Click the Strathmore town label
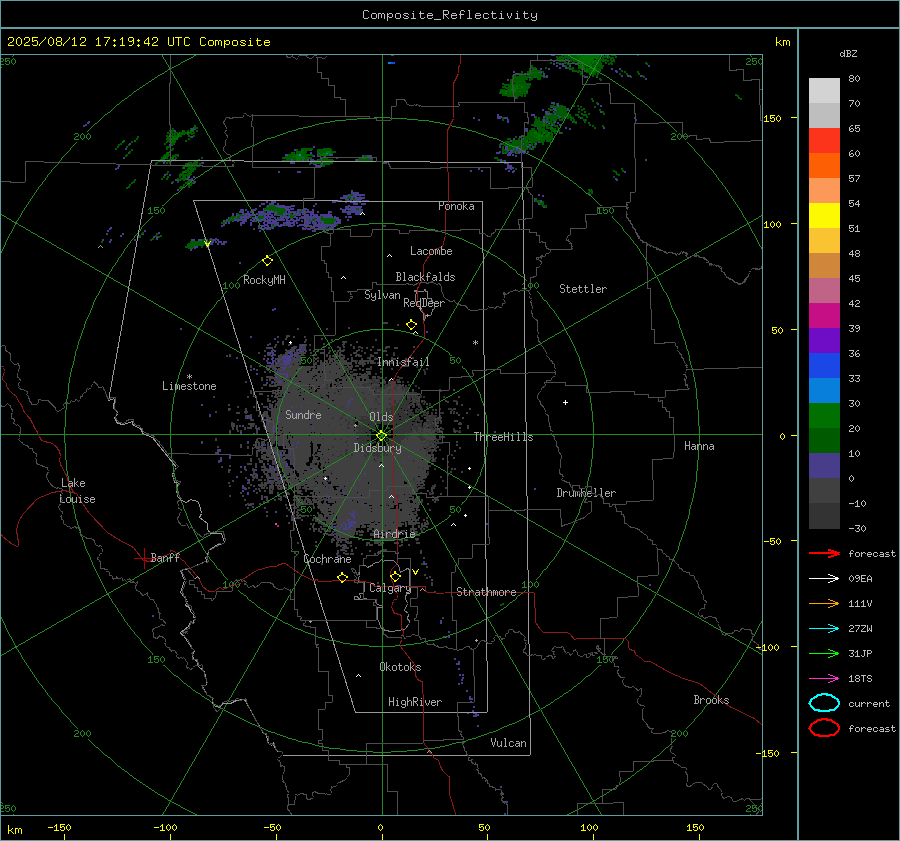The height and width of the screenshot is (841, 900). (x=486, y=592)
